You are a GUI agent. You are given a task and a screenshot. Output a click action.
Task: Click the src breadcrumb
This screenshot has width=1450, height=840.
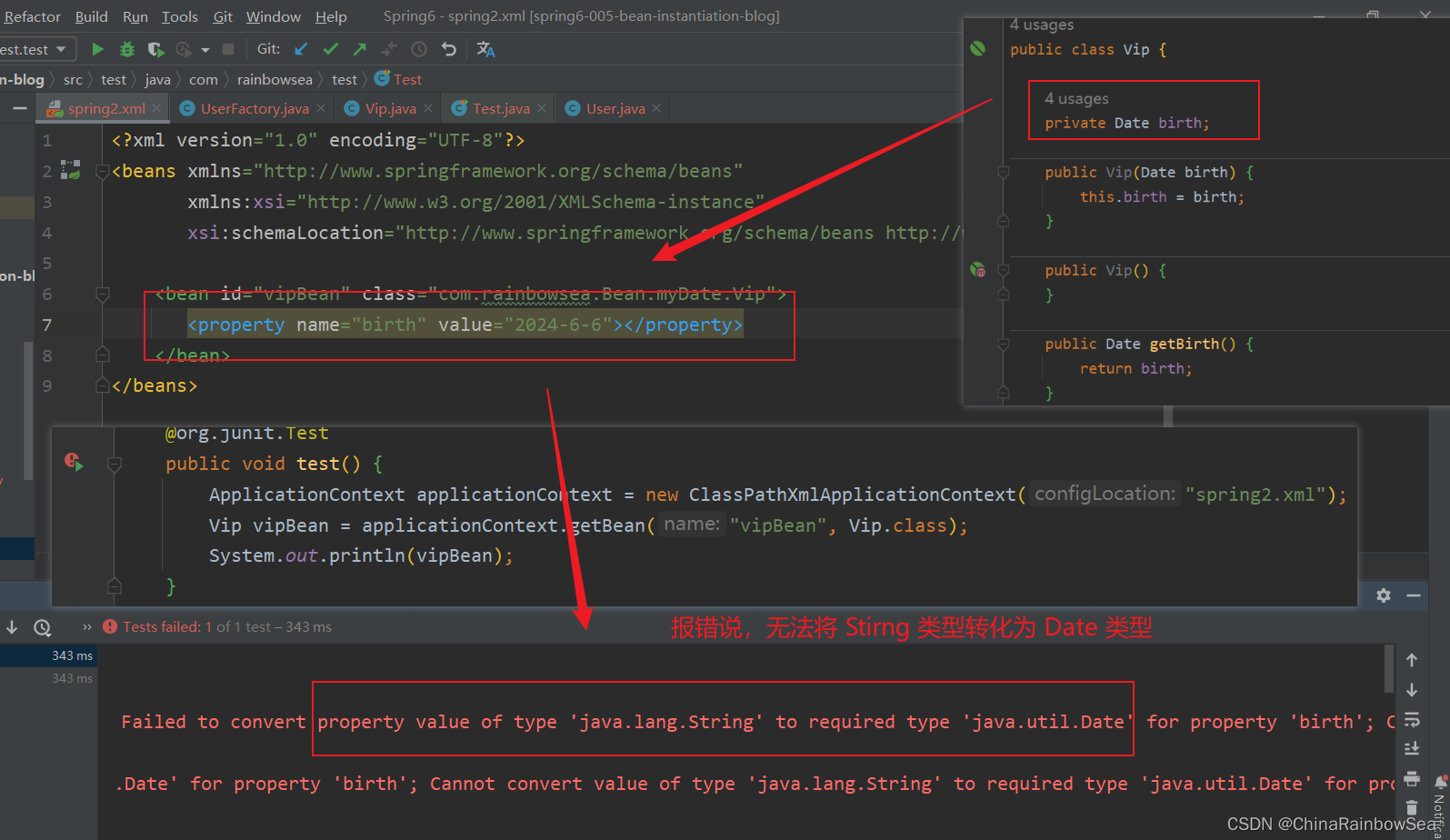click(73, 80)
